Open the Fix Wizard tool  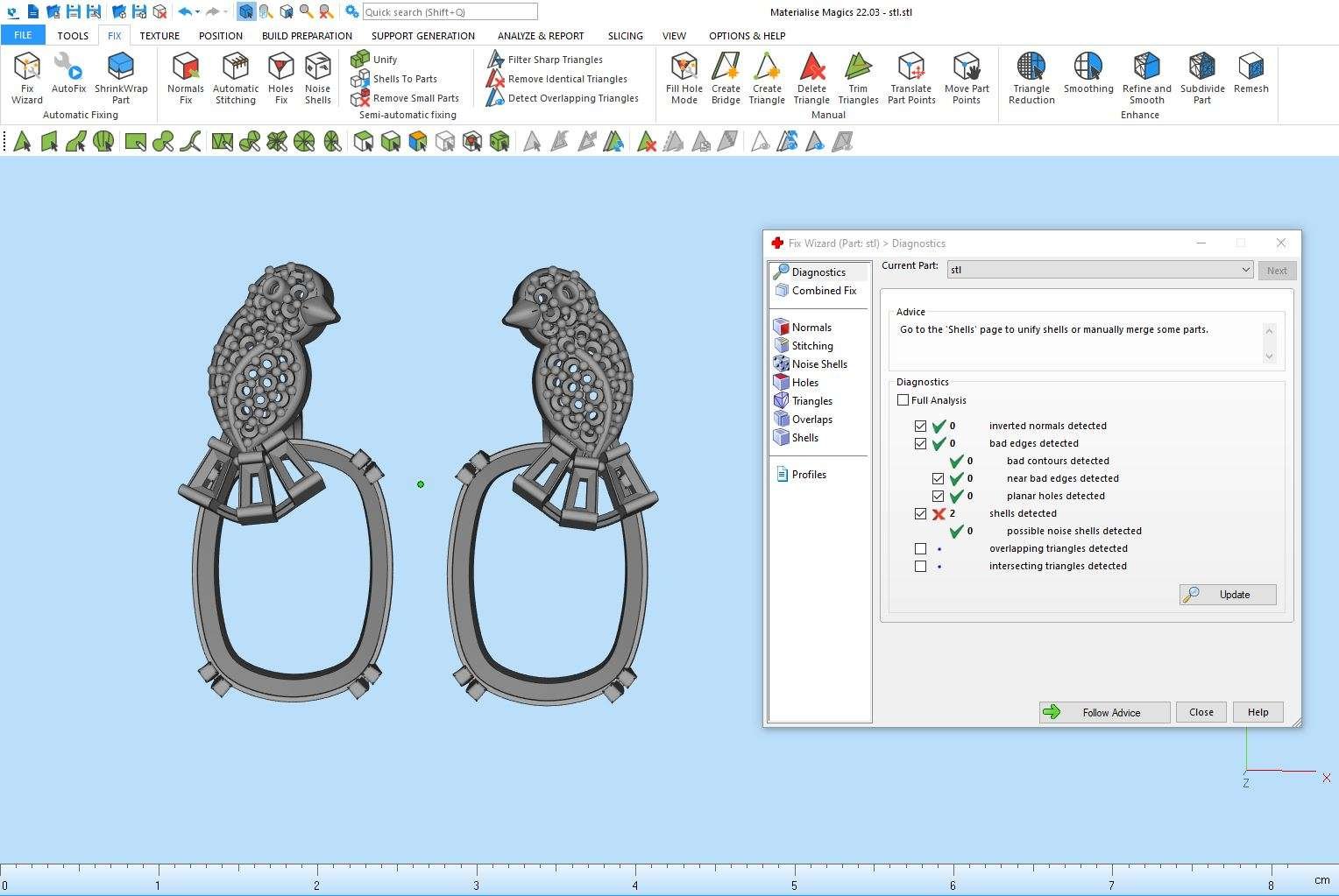[27, 76]
